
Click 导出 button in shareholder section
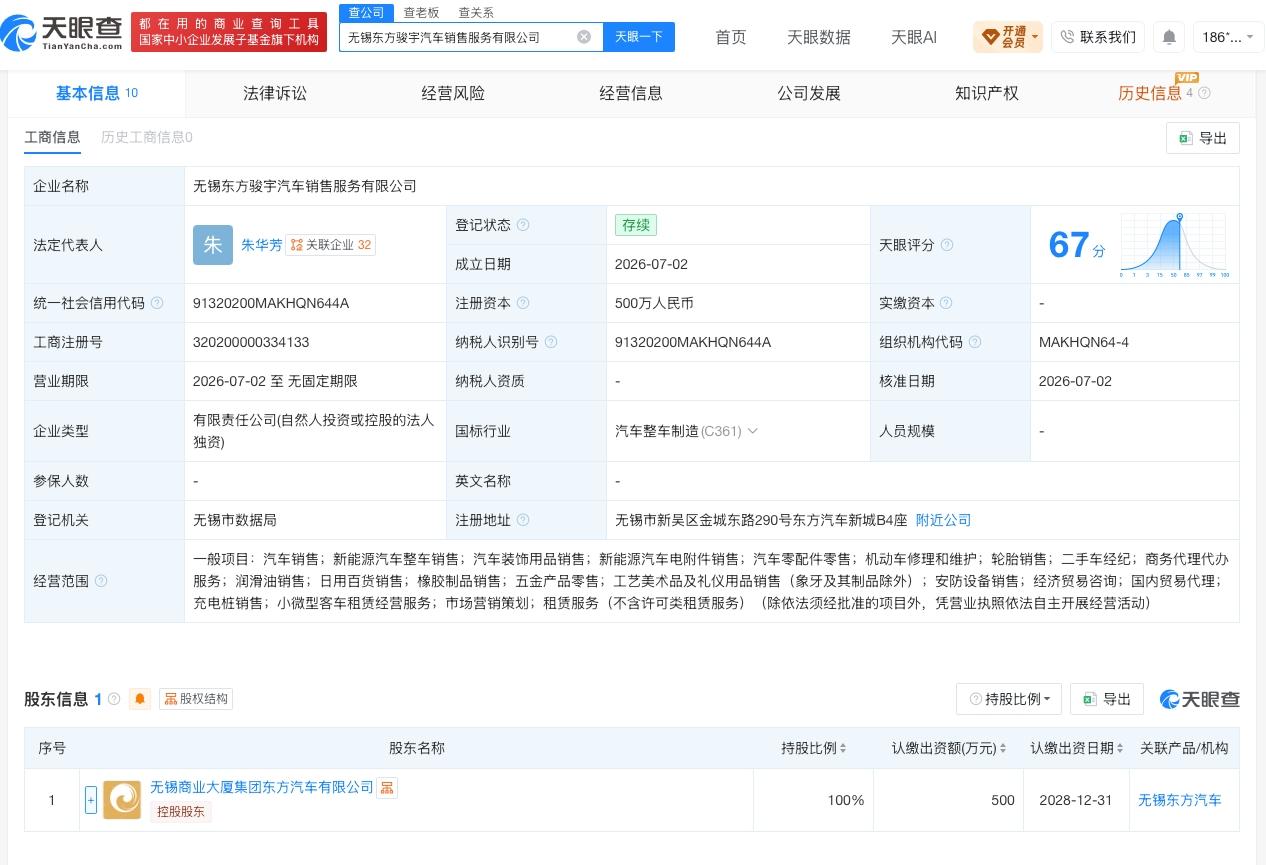(x=1107, y=699)
